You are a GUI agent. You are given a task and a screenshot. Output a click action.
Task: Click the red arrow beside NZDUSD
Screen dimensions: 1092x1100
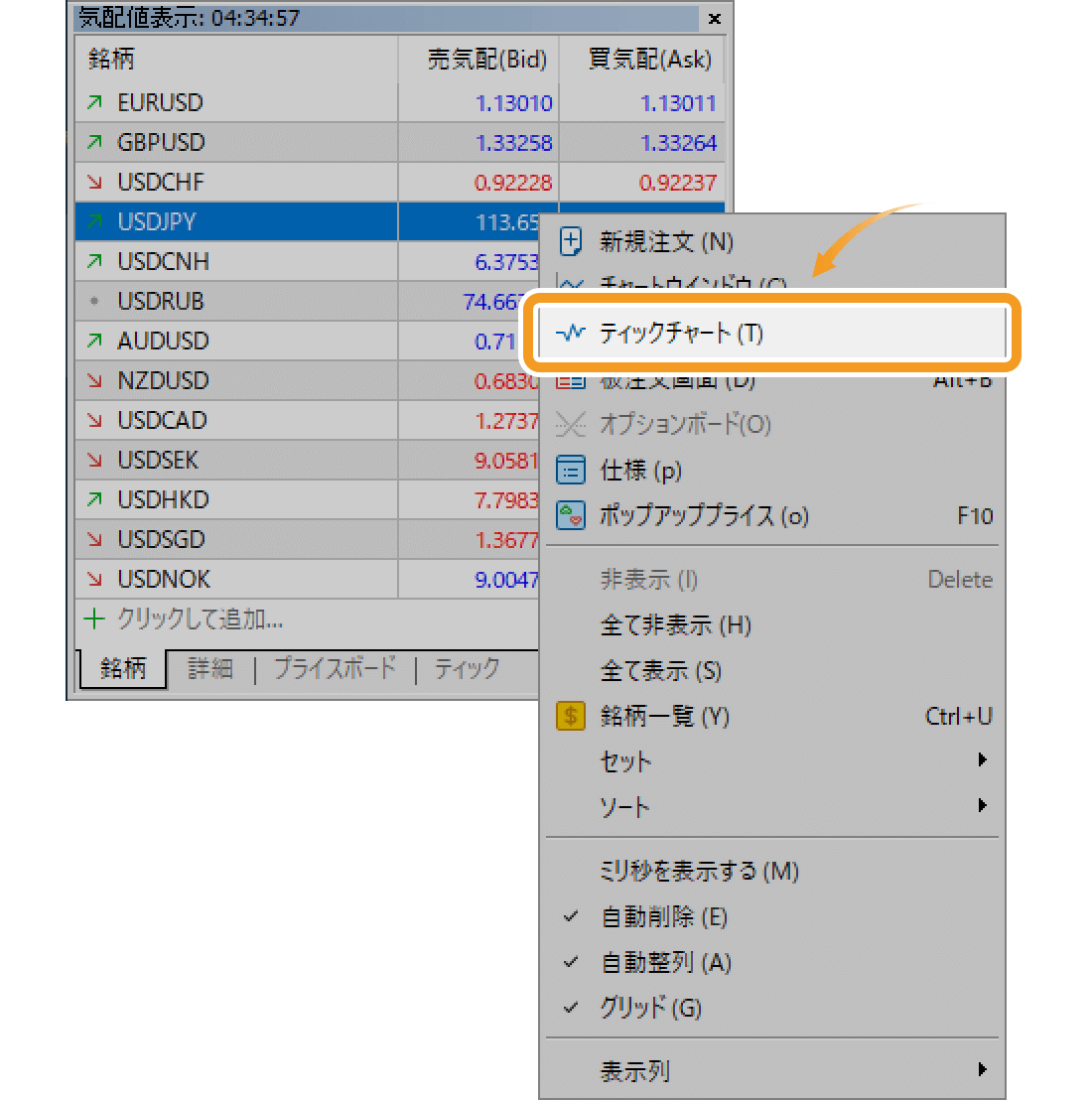coord(94,381)
